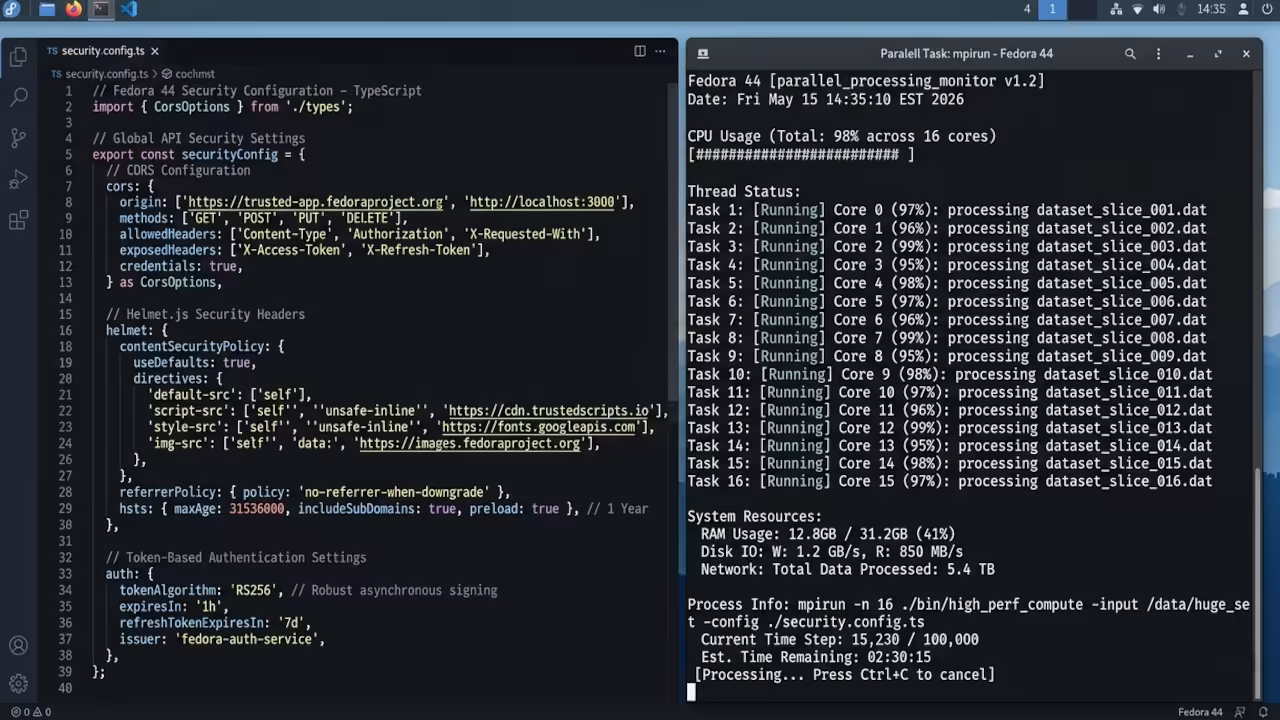
Task: Click the terminal cursor prompt
Action: click(x=691, y=693)
